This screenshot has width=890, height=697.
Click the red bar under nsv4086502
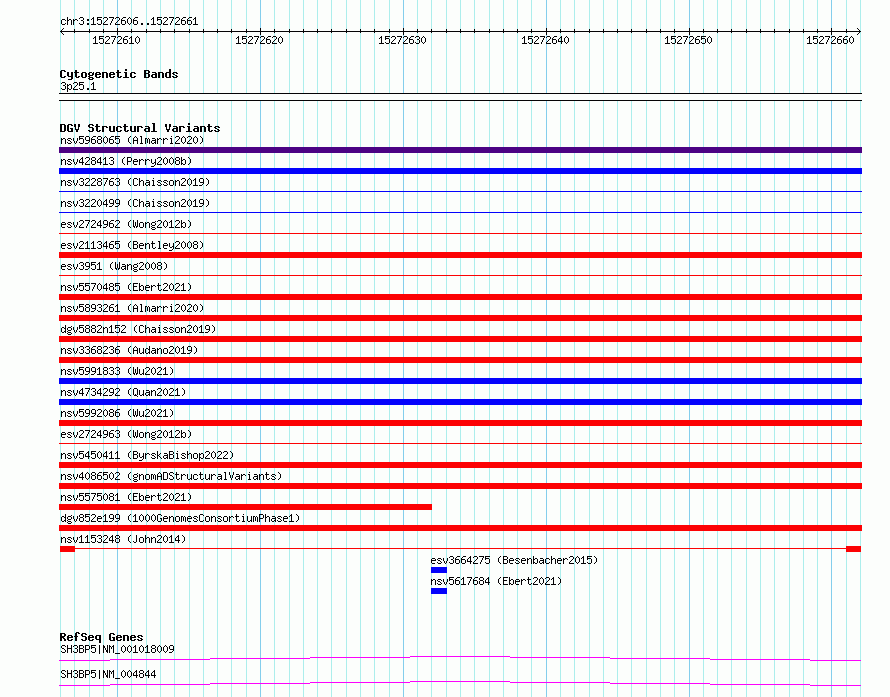460,486
